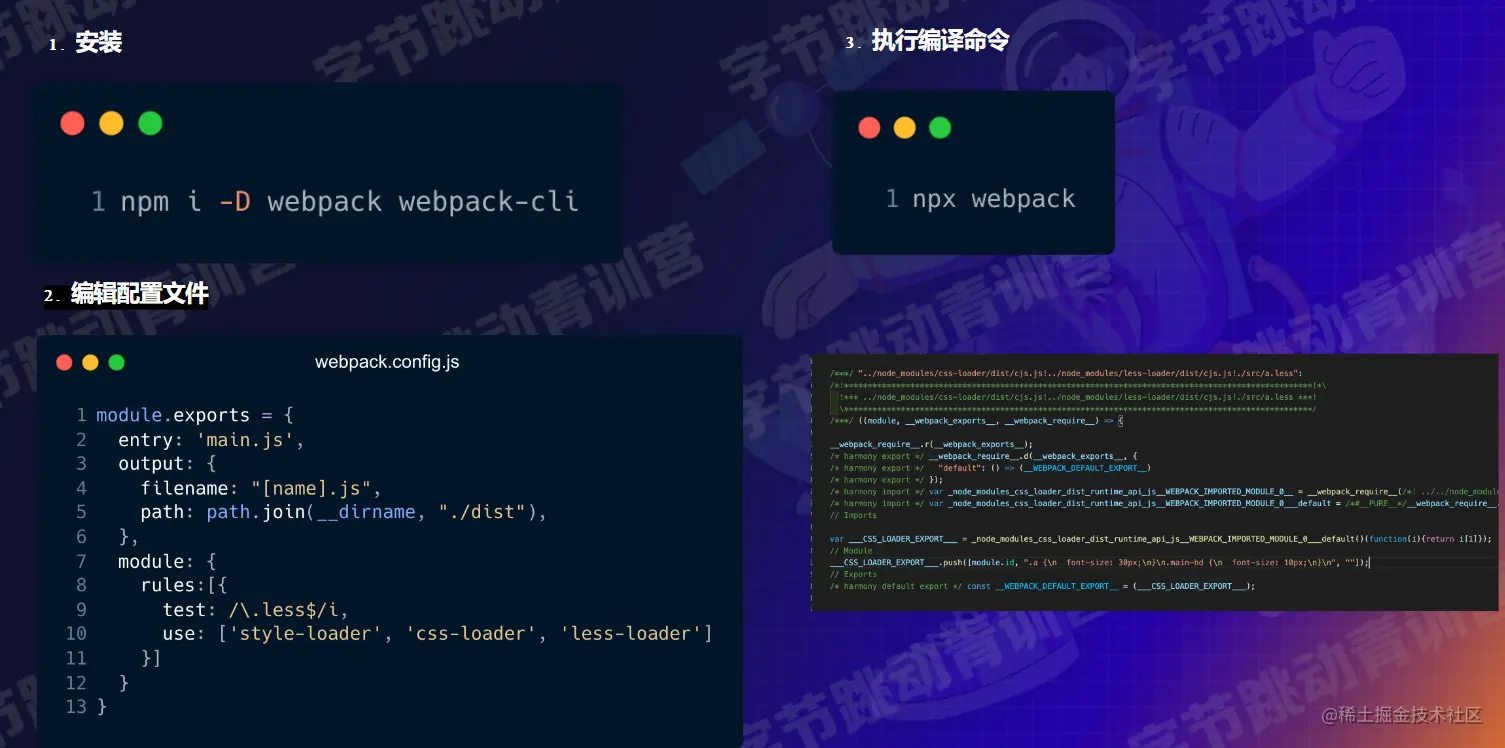Click the '编辑配置文件' heading

click(140, 294)
